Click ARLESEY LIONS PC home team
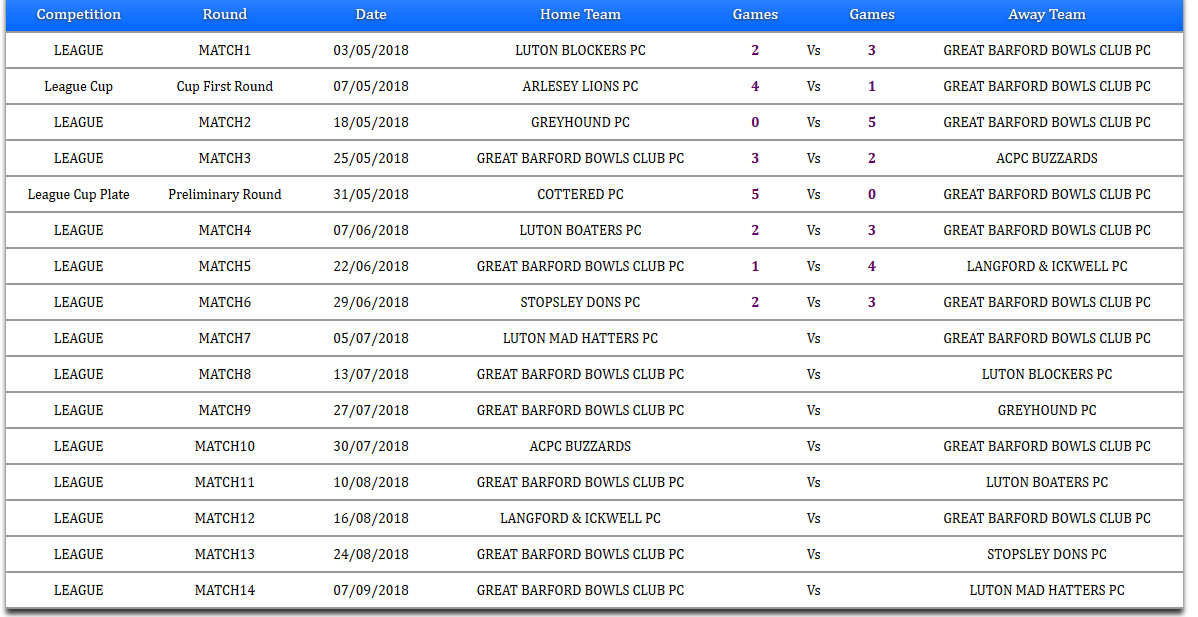The image size is (1198, 617). tap(580, 86)
